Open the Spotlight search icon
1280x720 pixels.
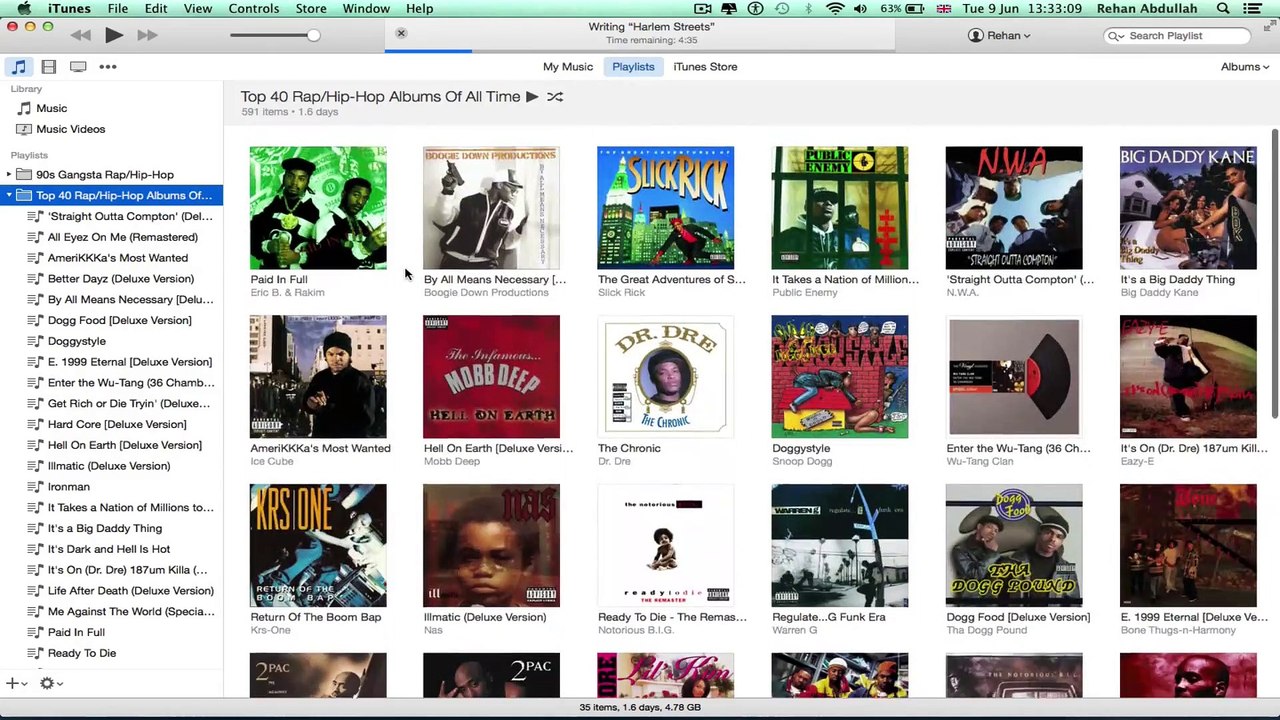coord(1223,9)
